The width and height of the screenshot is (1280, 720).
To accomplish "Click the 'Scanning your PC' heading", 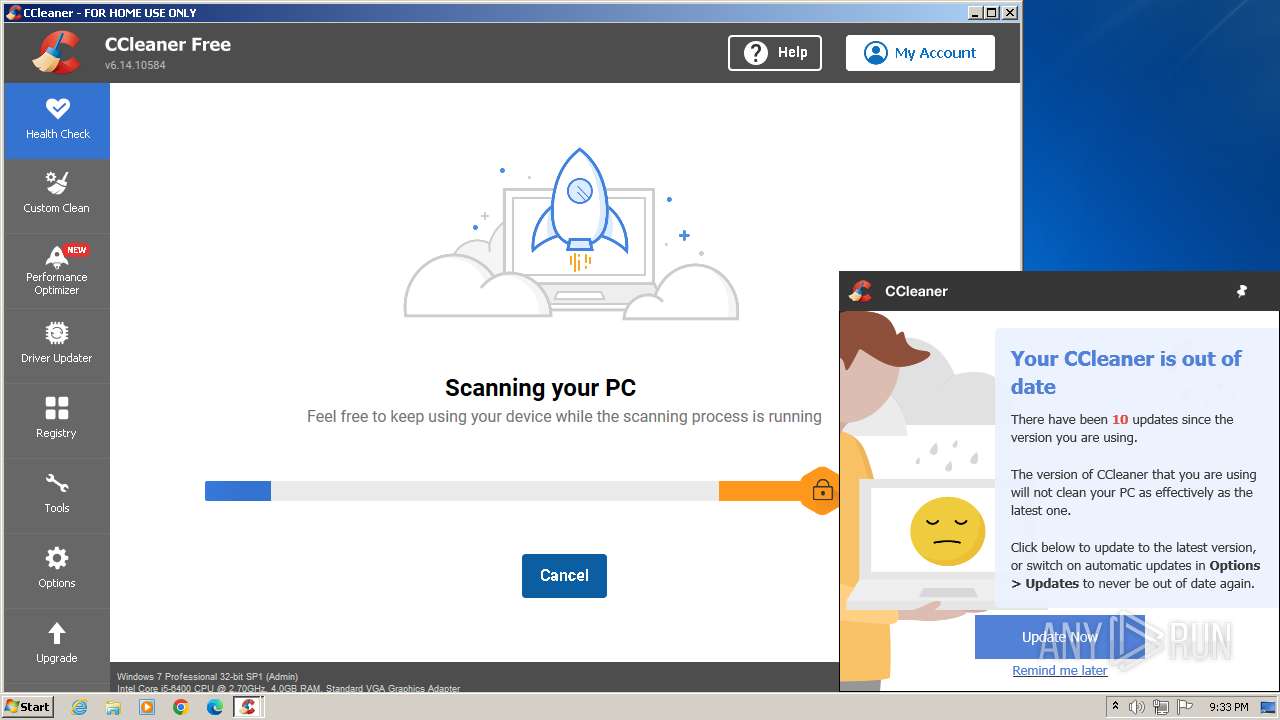I will [x=540, y=388].
